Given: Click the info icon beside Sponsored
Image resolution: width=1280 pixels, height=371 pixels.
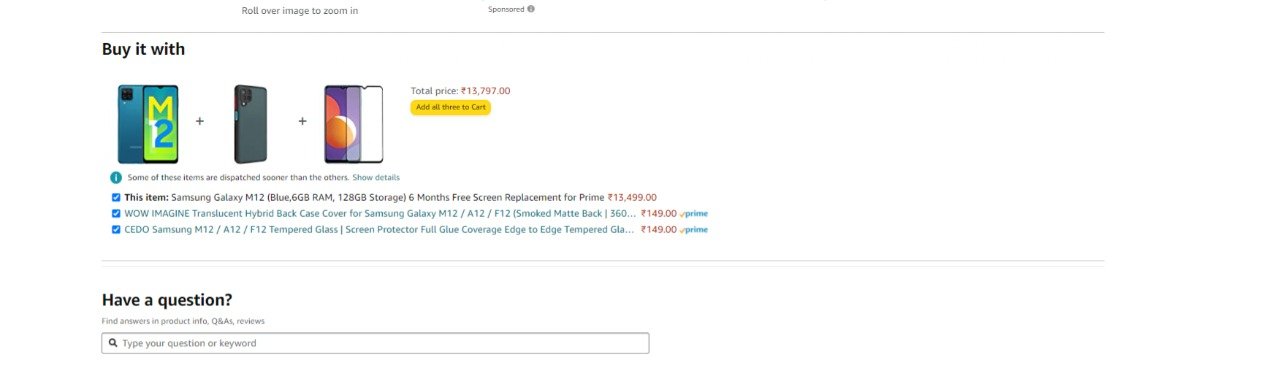Looking at the screenshot, I should click(x=531, y=9).
